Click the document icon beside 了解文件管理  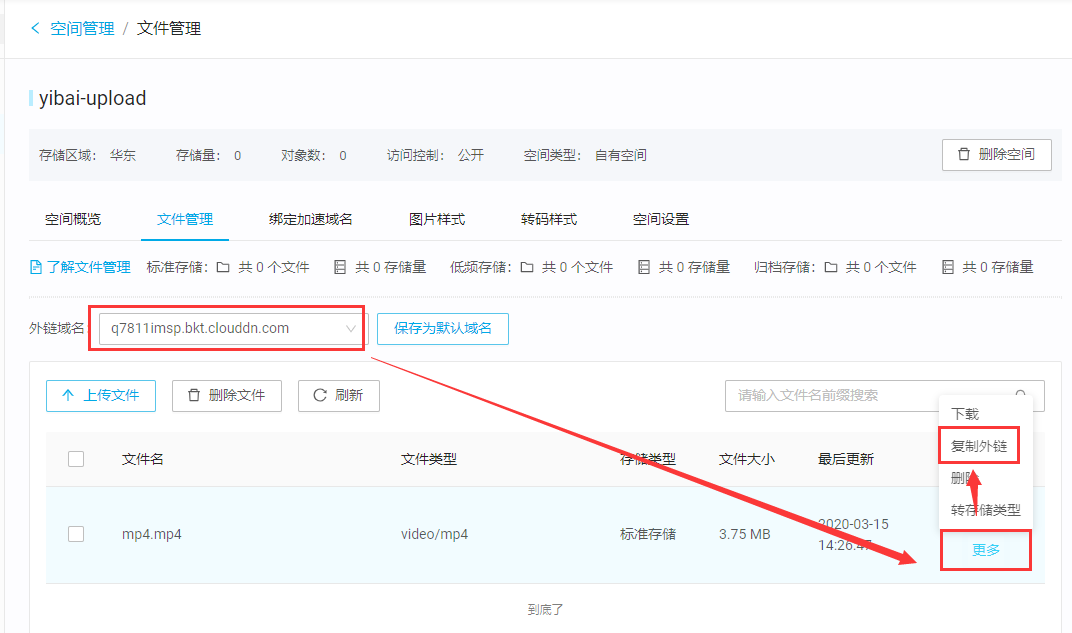point(36,267)
